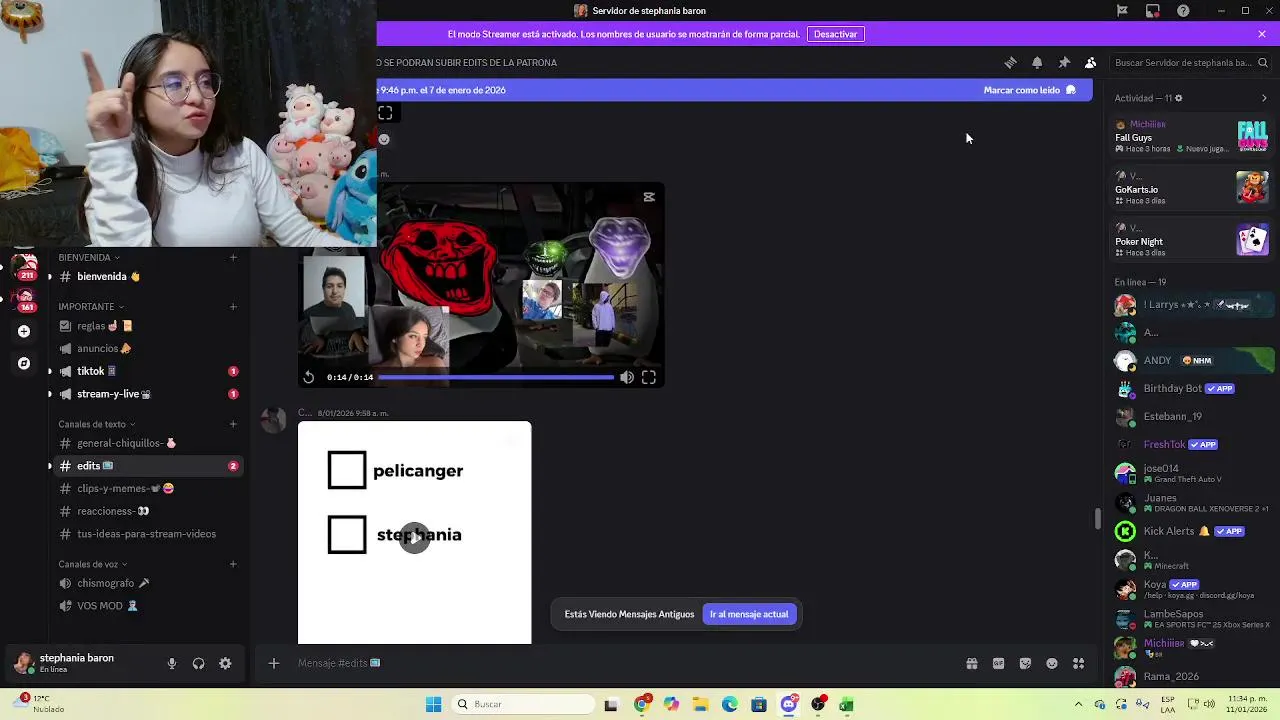
Task: Click Marcar como leído button
Action: click(x=1029, y=90)
